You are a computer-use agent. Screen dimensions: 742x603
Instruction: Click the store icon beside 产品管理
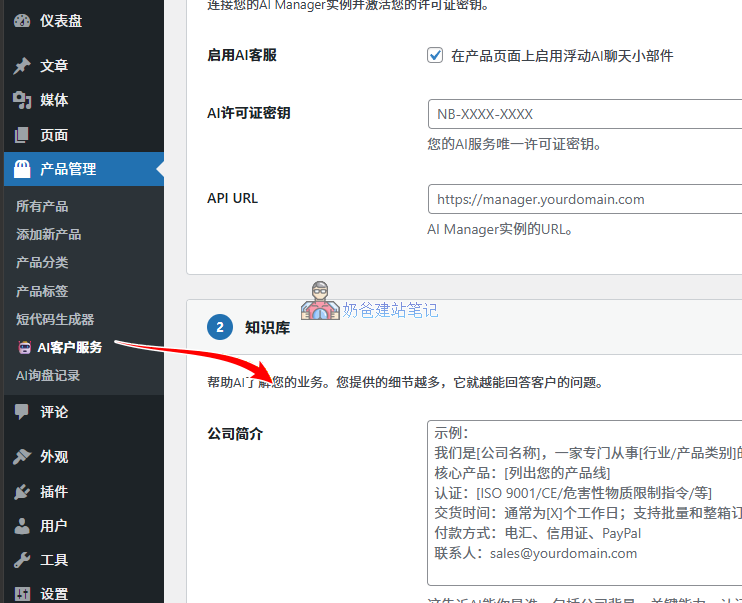coord(22,169)
